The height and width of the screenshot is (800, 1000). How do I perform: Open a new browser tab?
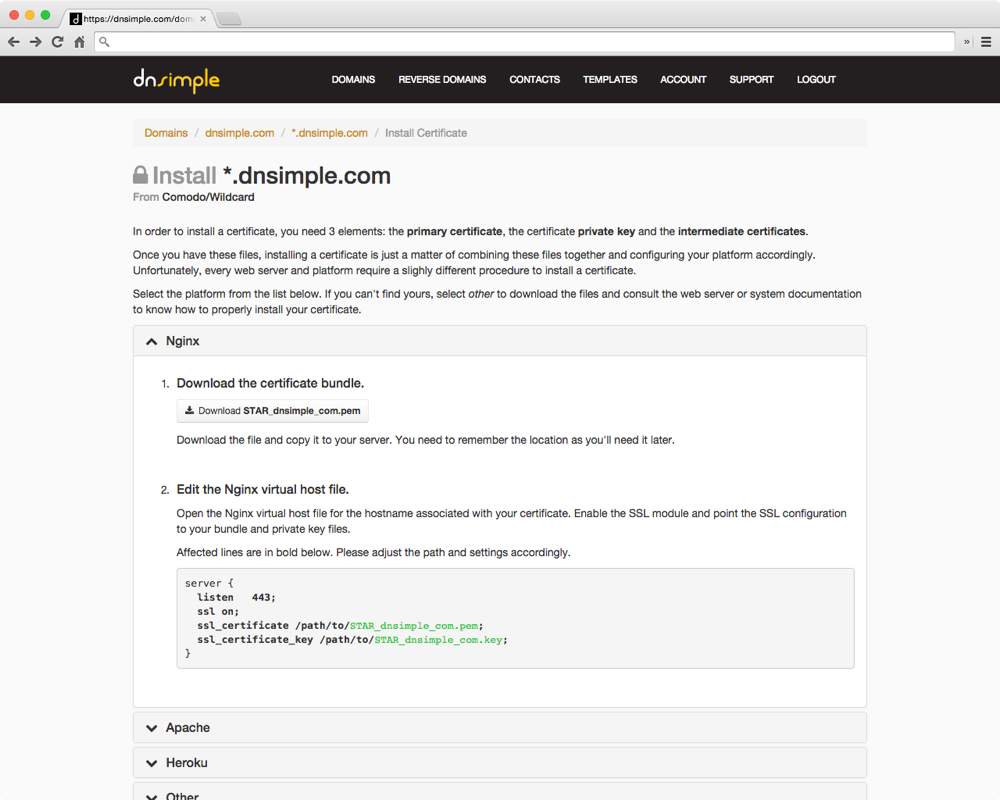click(229, 19)
